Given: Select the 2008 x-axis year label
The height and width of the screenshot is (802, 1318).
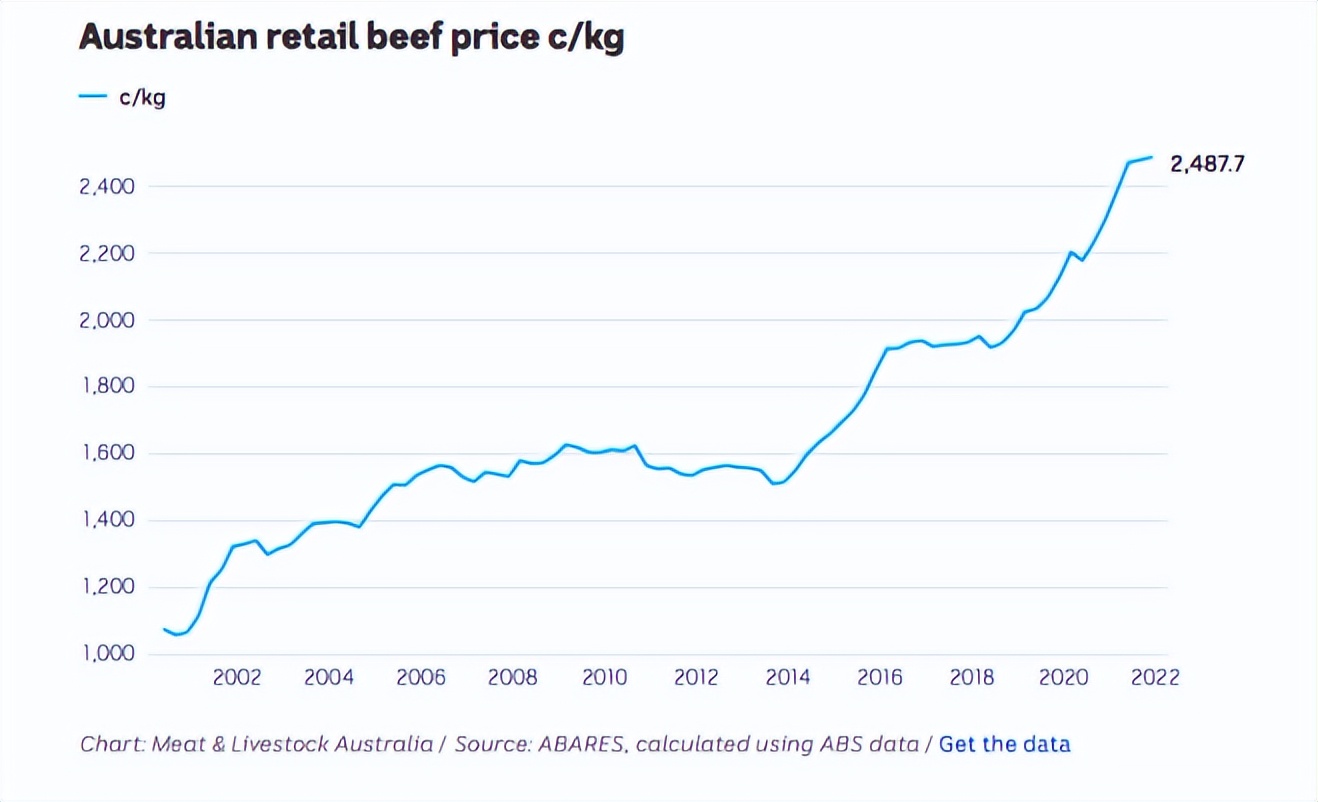Looking at the screenshot, I should [512, 678].
